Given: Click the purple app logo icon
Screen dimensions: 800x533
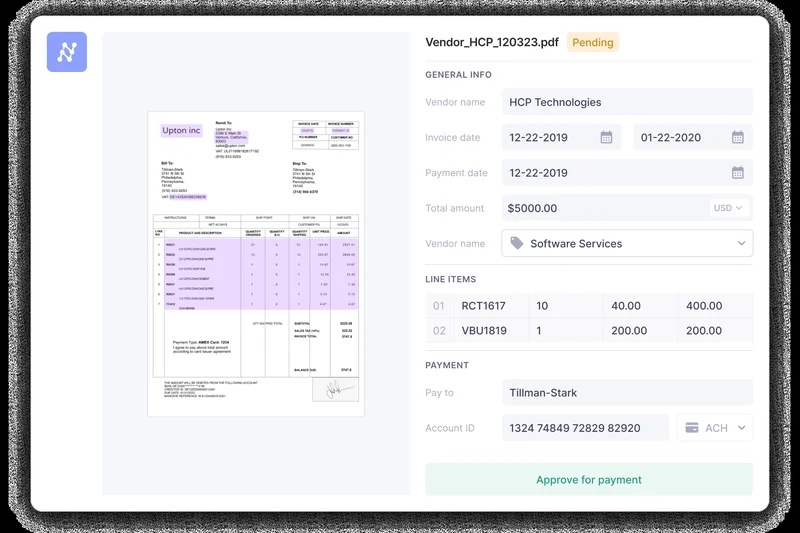Looking at the screenshot, I should tap(67, 52).
